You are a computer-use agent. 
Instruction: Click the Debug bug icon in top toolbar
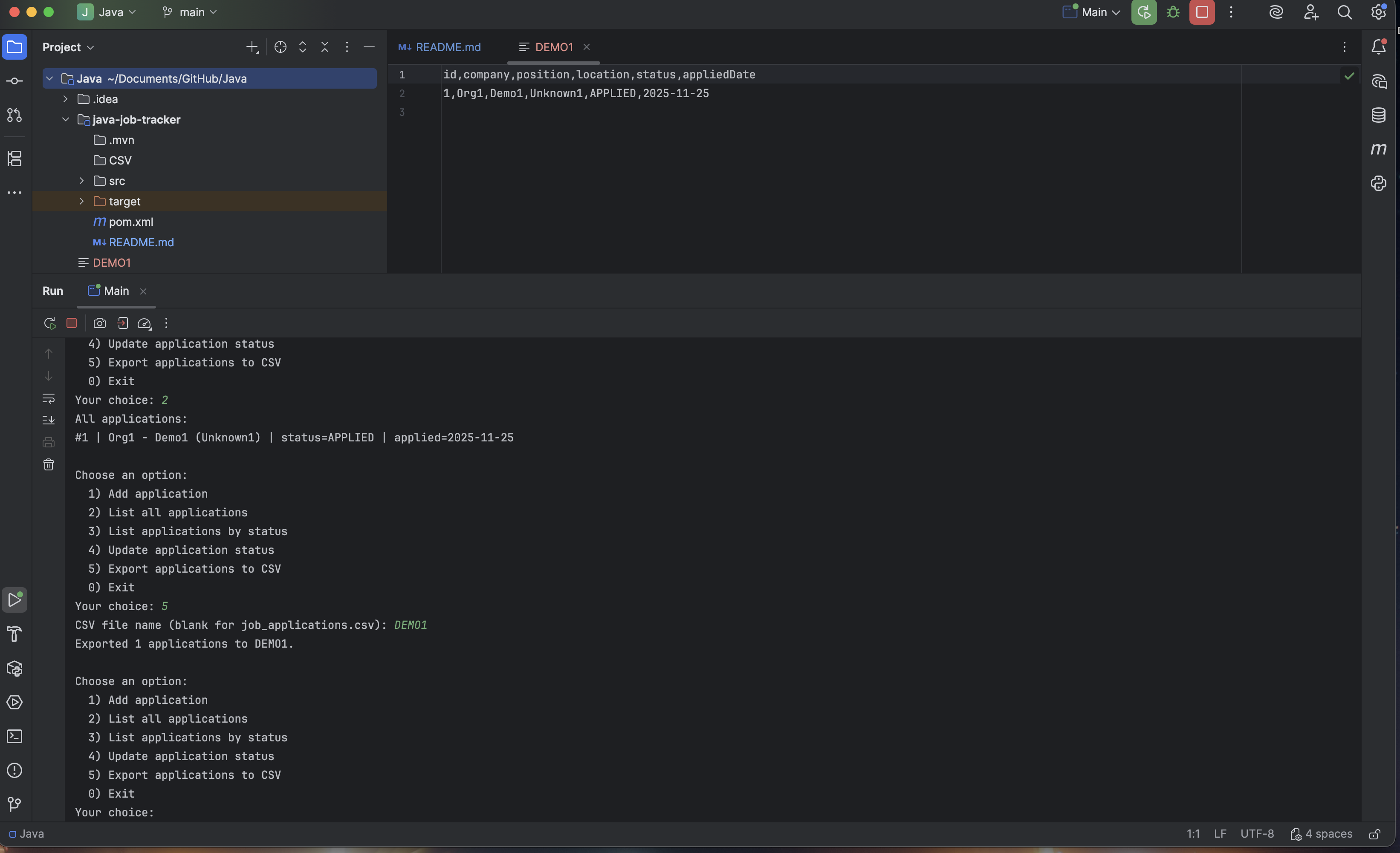1173,12
